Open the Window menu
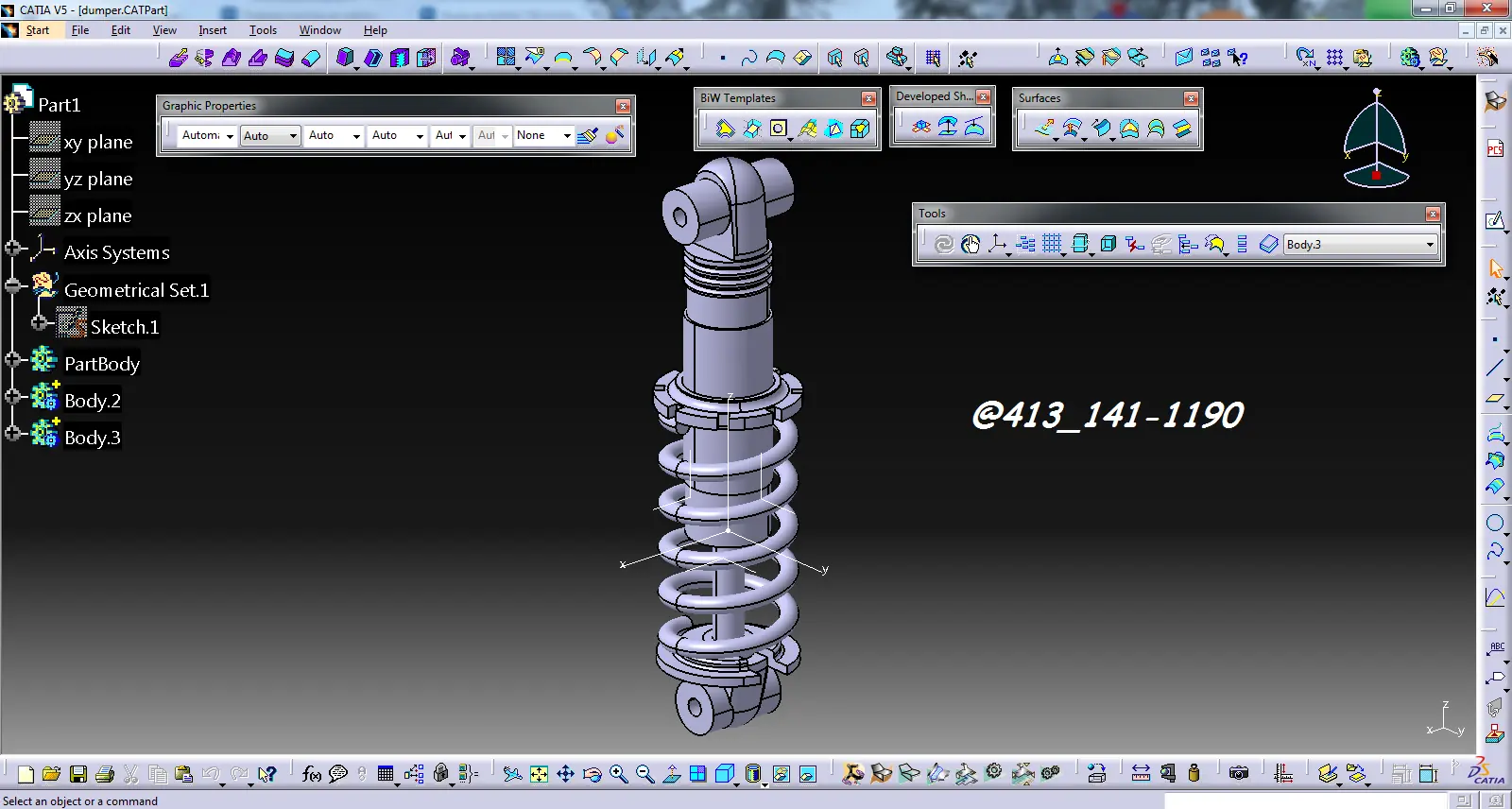Screen dimensions: 1512x809 pos(320,30)
